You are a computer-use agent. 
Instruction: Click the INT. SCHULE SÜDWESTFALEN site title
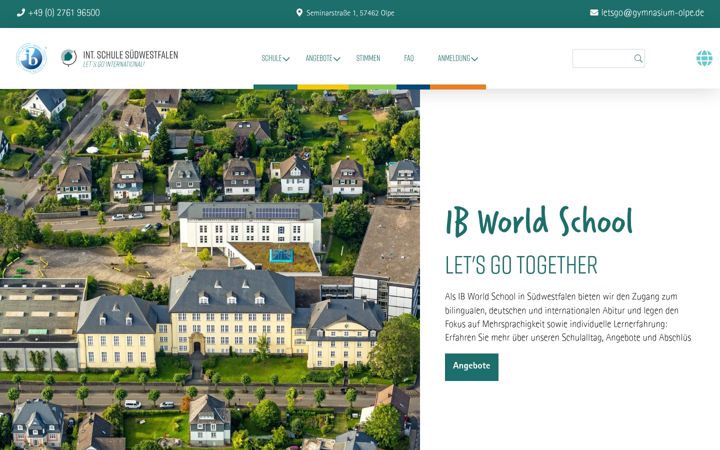pyautogui.click(x=130, y=55)
